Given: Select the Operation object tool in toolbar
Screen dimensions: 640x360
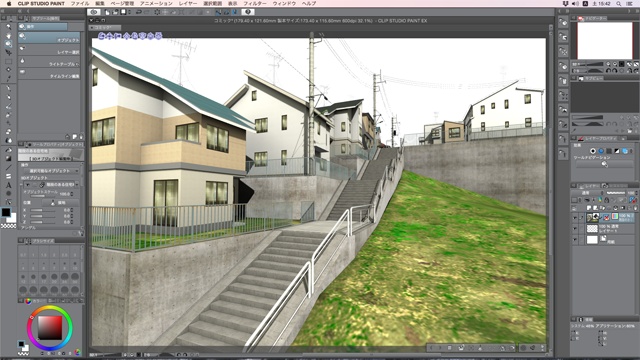Looking at the screenshot, I should tap(8, 44).
